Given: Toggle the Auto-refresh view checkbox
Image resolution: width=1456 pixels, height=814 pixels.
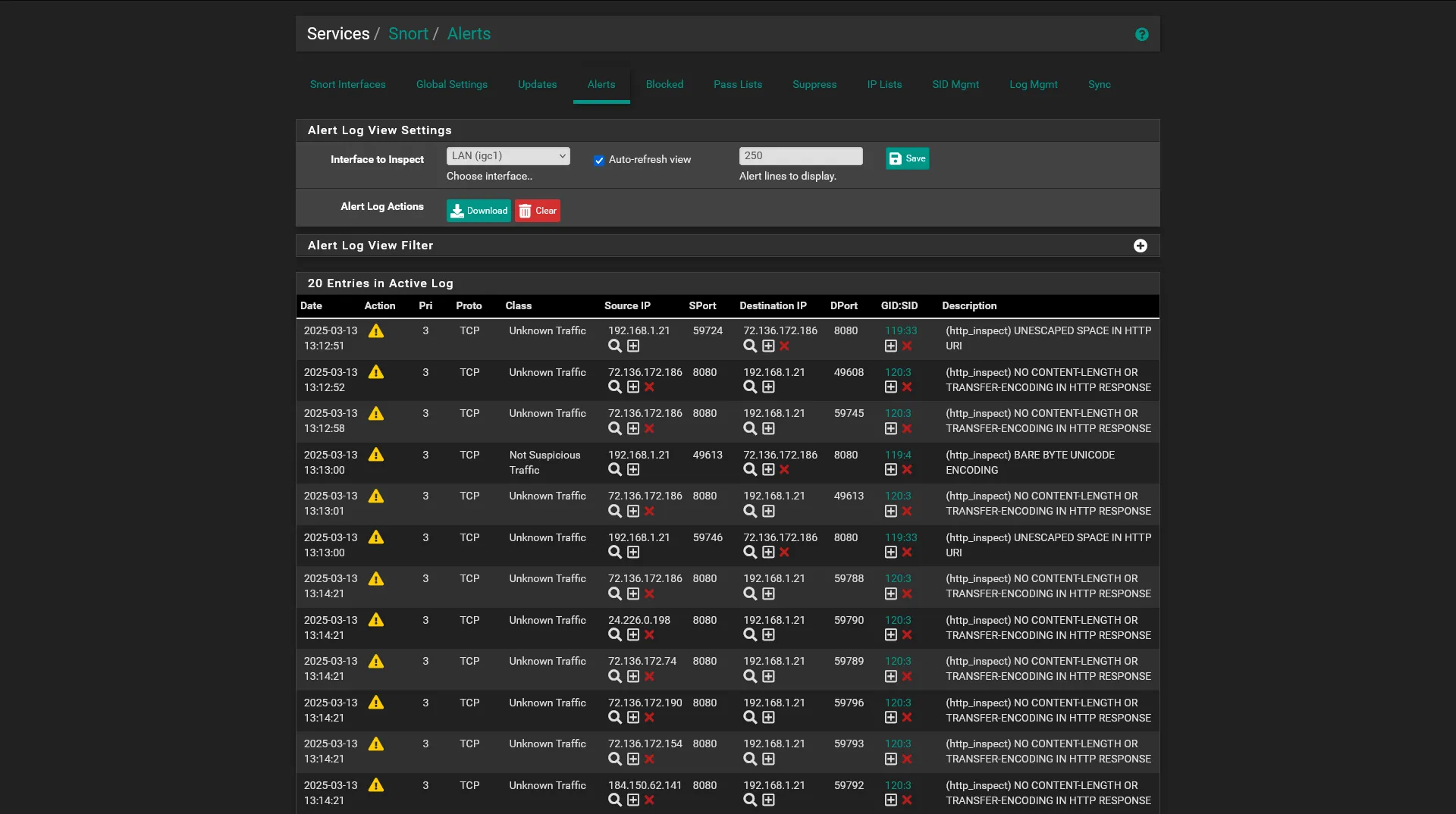Looking at the screenshot, I should pos(599,160).
